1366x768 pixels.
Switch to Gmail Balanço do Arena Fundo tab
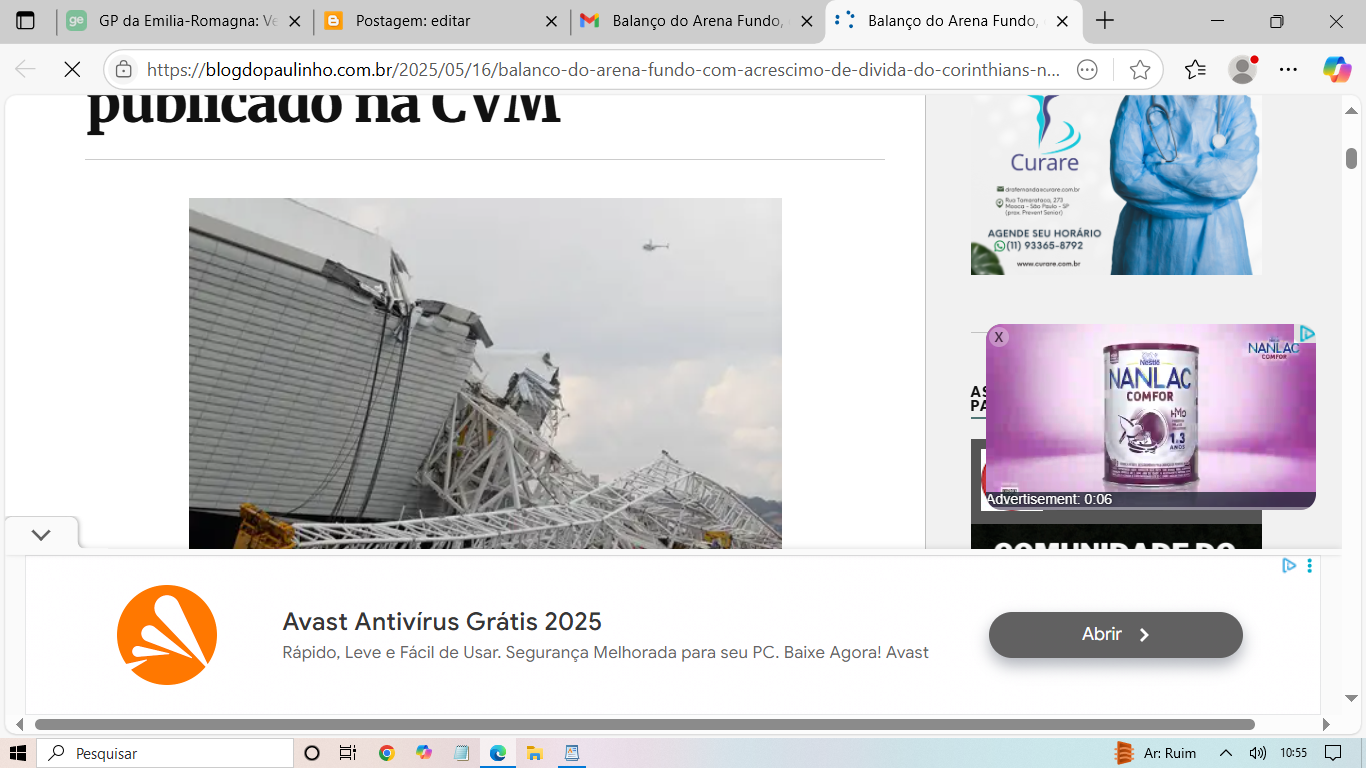697,21
